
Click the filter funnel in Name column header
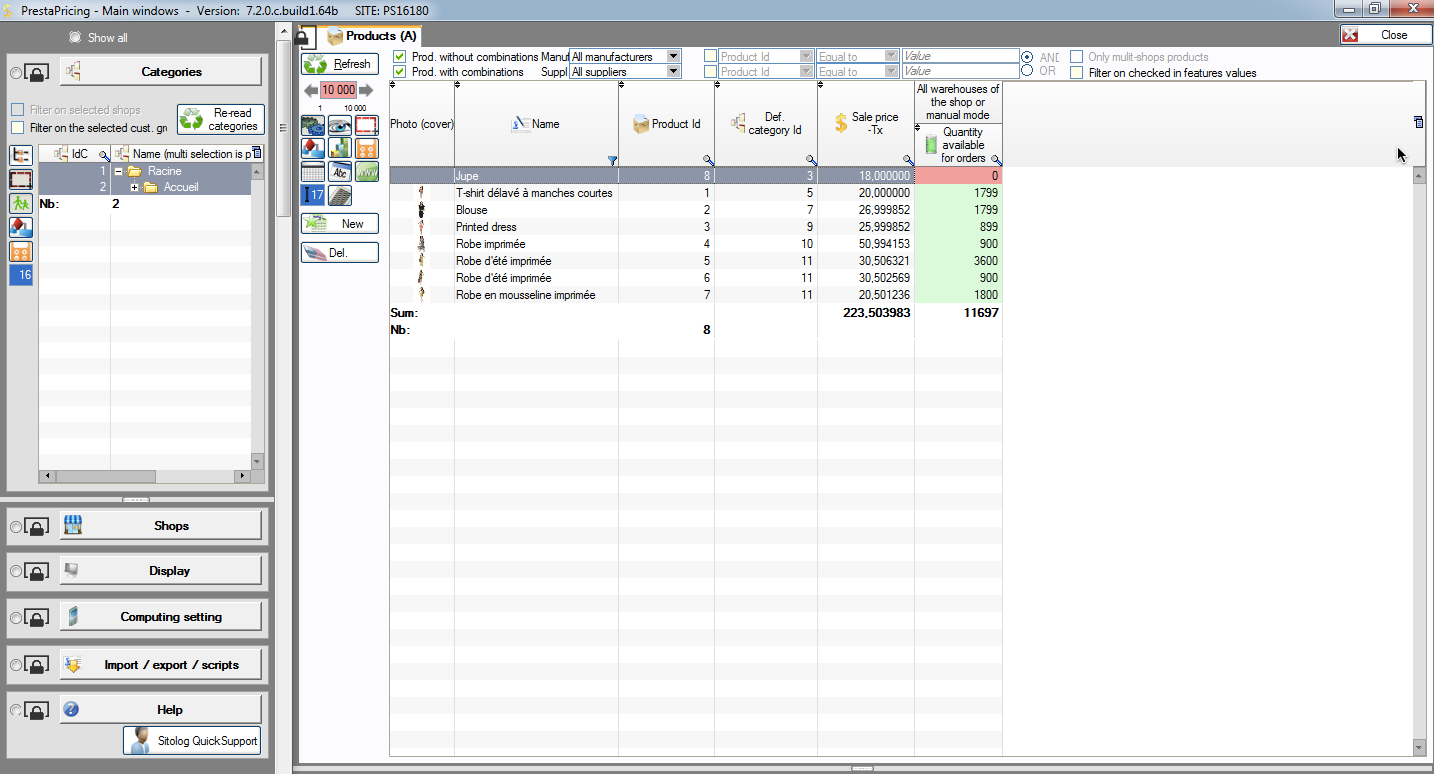(x=612, y=160)
